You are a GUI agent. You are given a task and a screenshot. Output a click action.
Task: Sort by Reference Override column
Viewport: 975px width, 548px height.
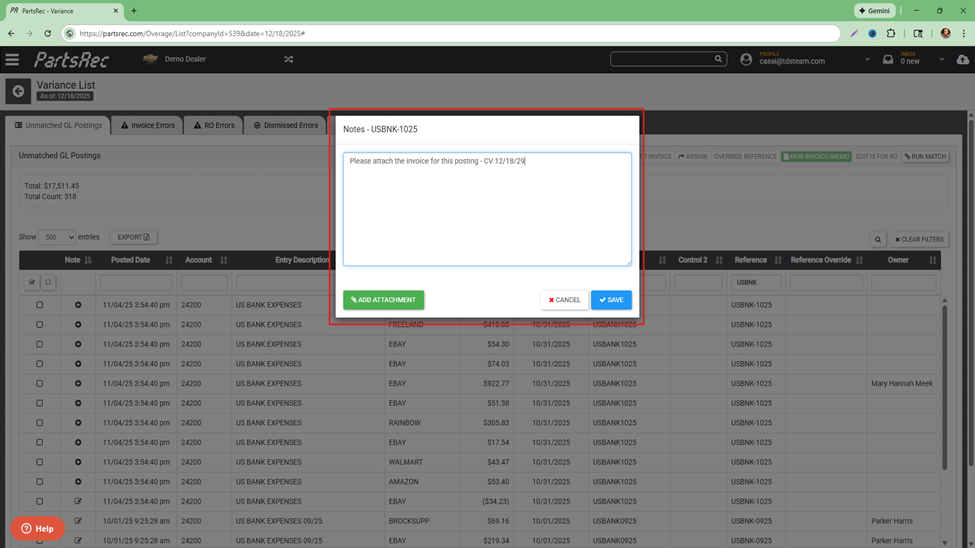(859, 260)
